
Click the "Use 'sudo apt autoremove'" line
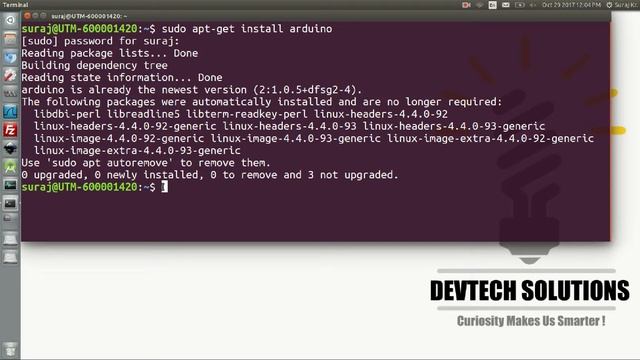[x=146, y=162]
